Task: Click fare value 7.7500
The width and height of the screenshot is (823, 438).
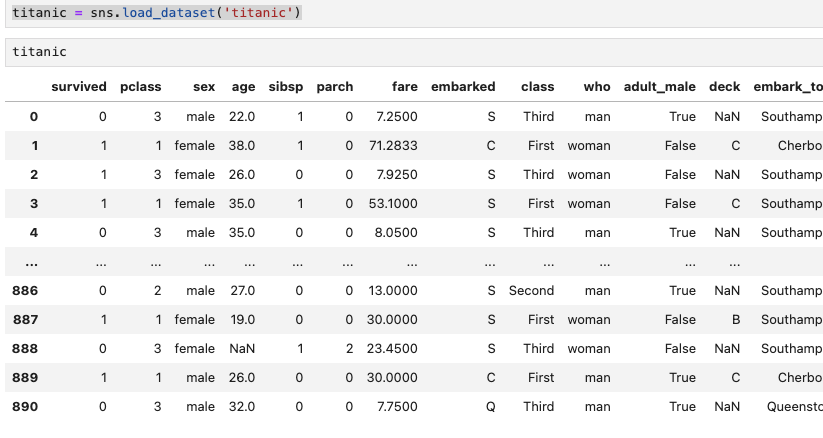Action: point(397,406)
